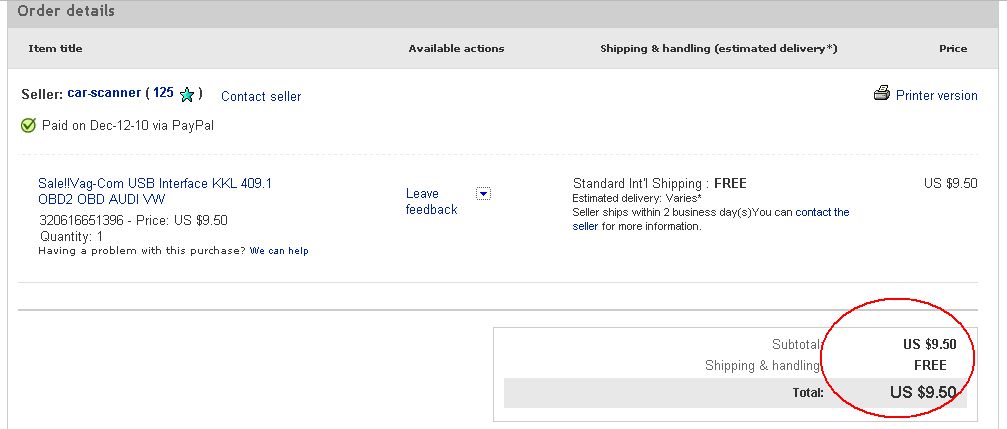Open Vag-Com USB Interface item title
This screenshot has height=429, width=1007.
click(155, 191)
